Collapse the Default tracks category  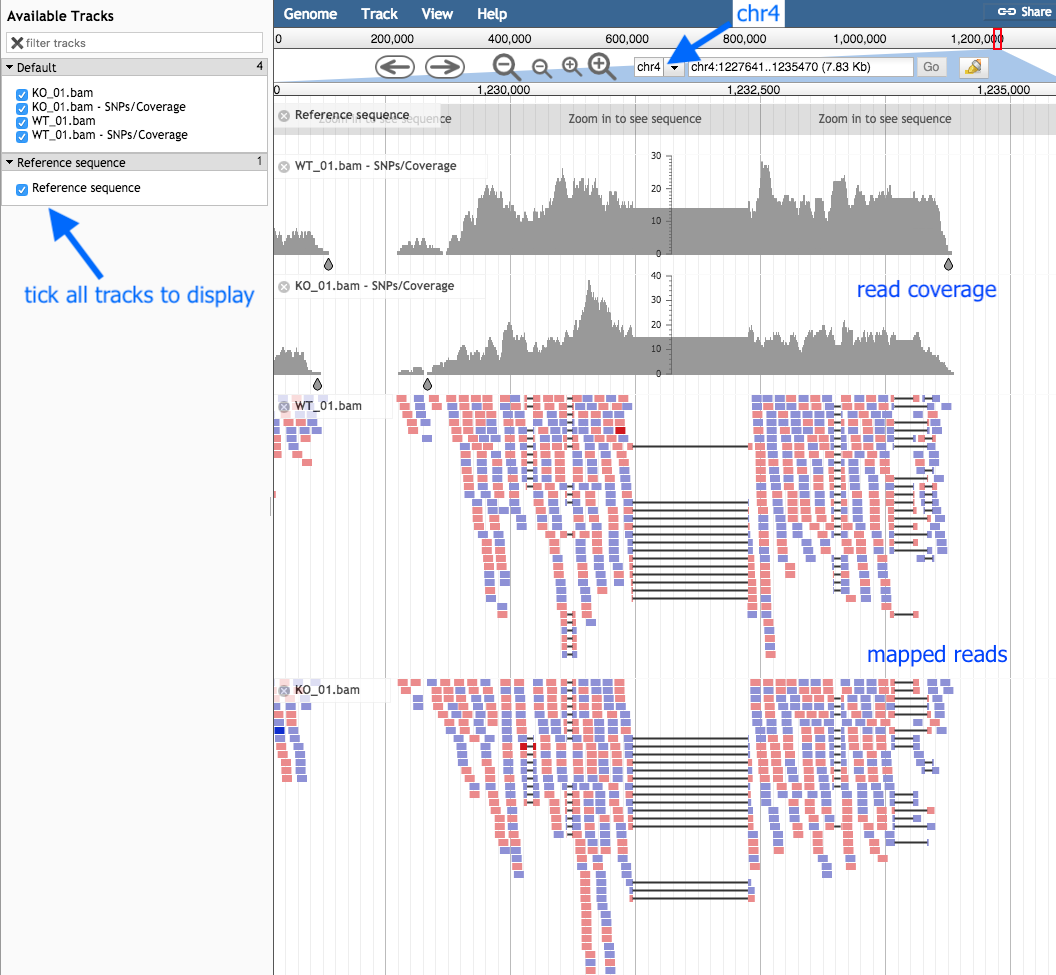10,67
